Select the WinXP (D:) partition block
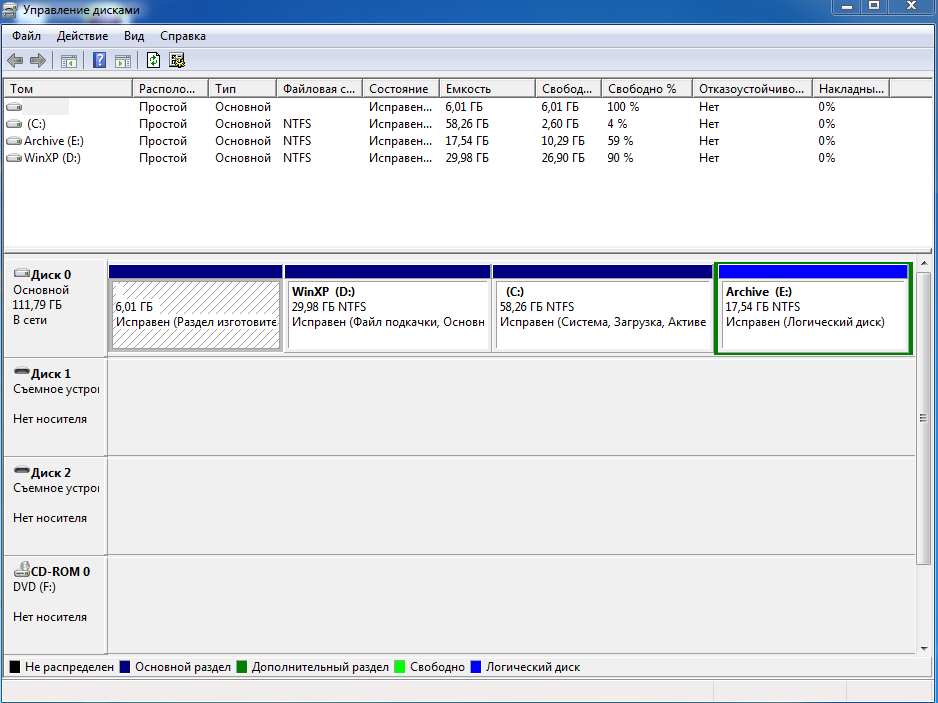This screenshot has width=938, height=703. (x=388, y=309)
